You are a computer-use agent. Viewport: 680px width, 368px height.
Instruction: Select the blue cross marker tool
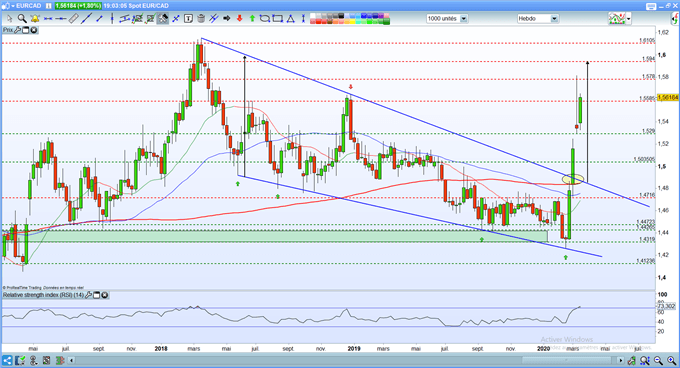click(x=176, y=19)
